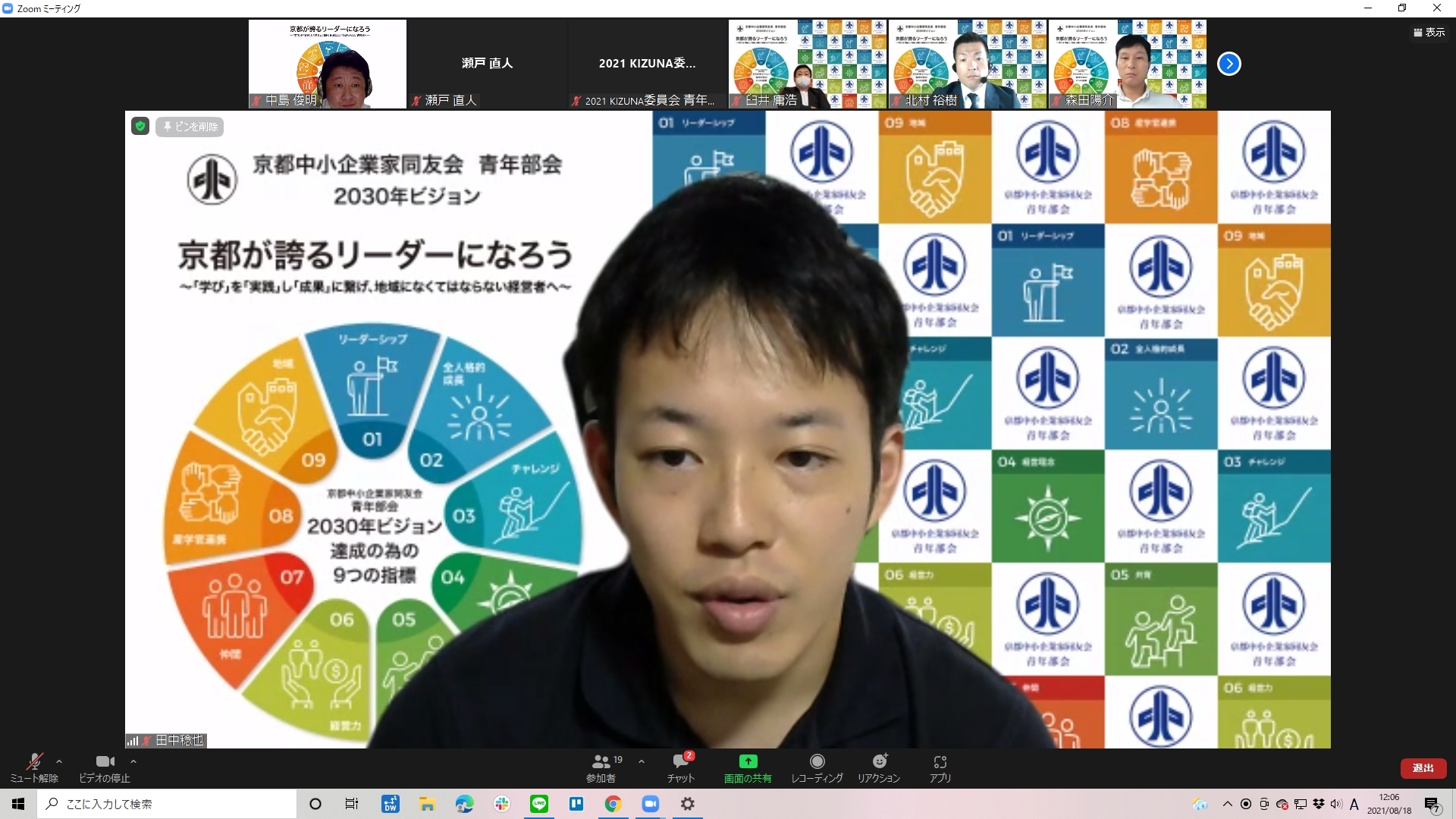Expand hidden system tray icons

[1228, 804]
